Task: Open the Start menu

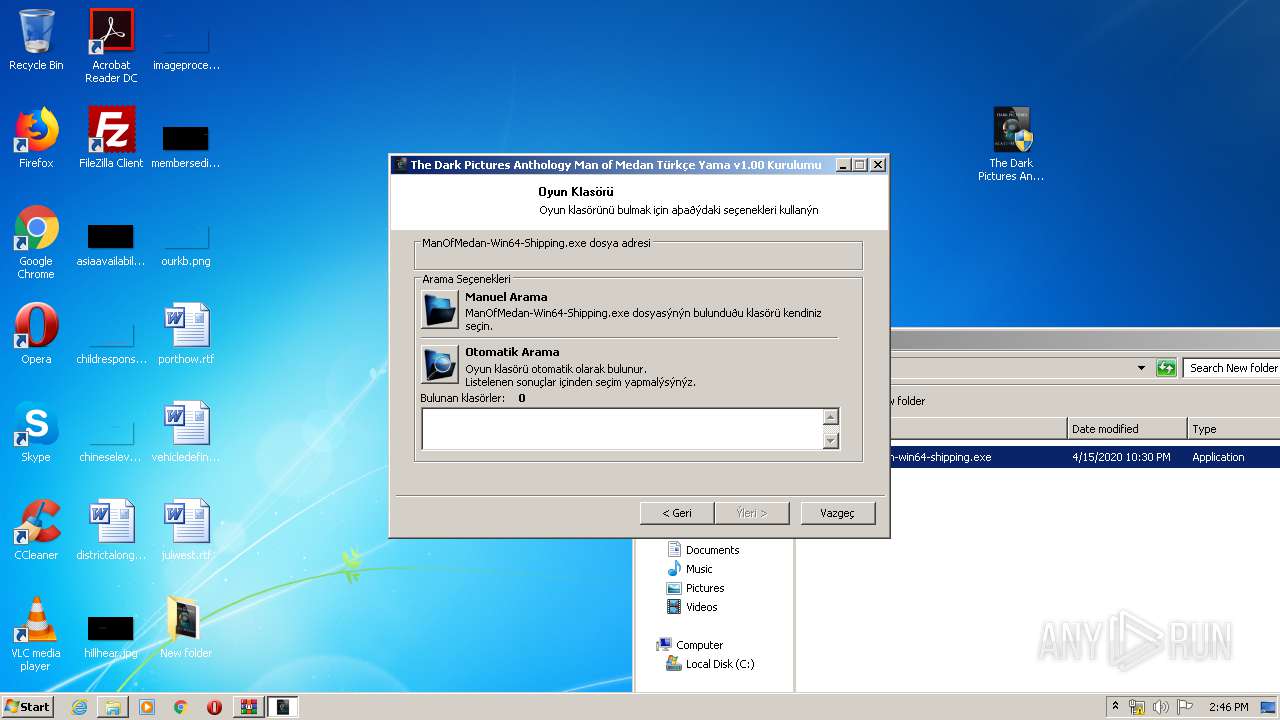Action: [28, 706]
